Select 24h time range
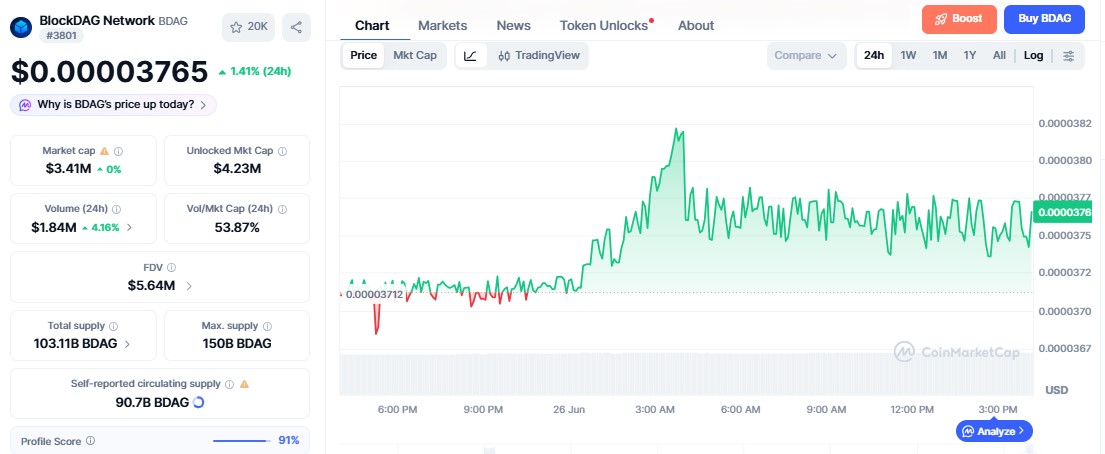This screenshot has height=454, width=1105. pos(874,56)
